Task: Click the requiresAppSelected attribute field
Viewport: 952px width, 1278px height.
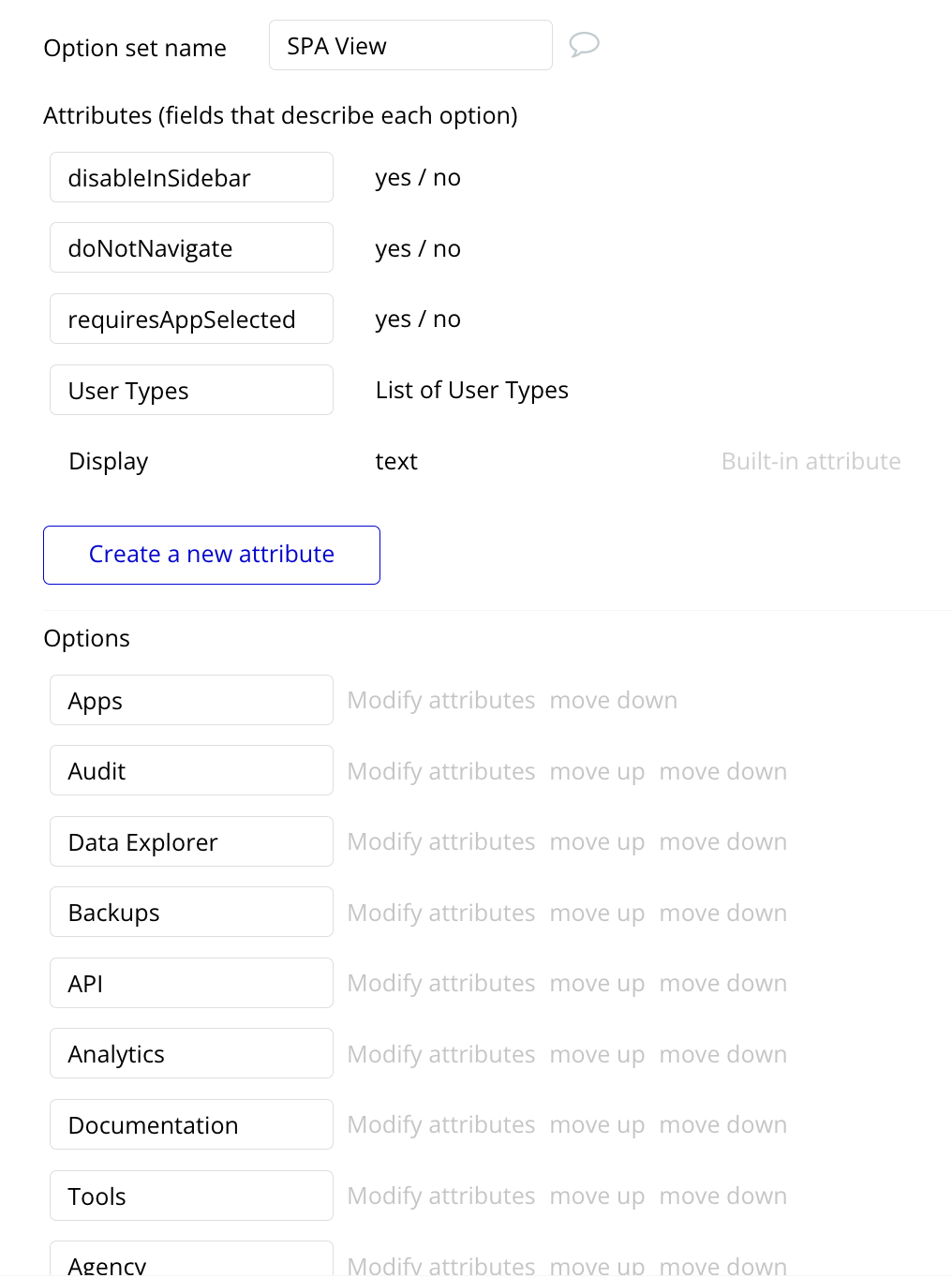Action: pyautogui.click(x=191, y=319)
